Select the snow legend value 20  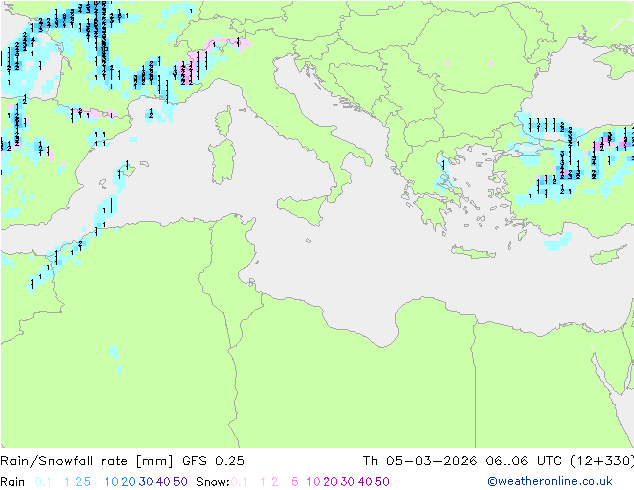coord(330,482)
